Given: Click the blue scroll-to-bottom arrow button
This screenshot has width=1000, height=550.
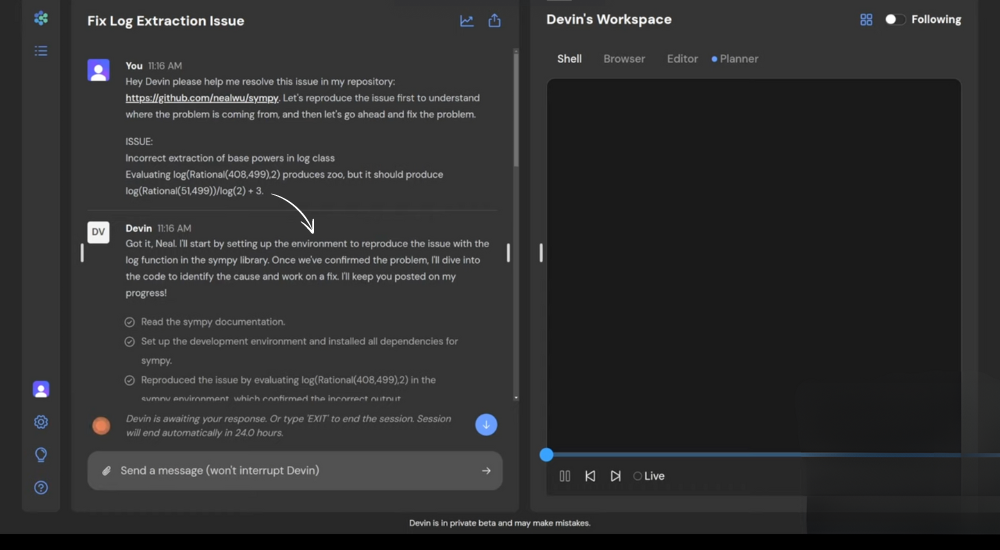Looking at the screenshot, I should [486, 425].
